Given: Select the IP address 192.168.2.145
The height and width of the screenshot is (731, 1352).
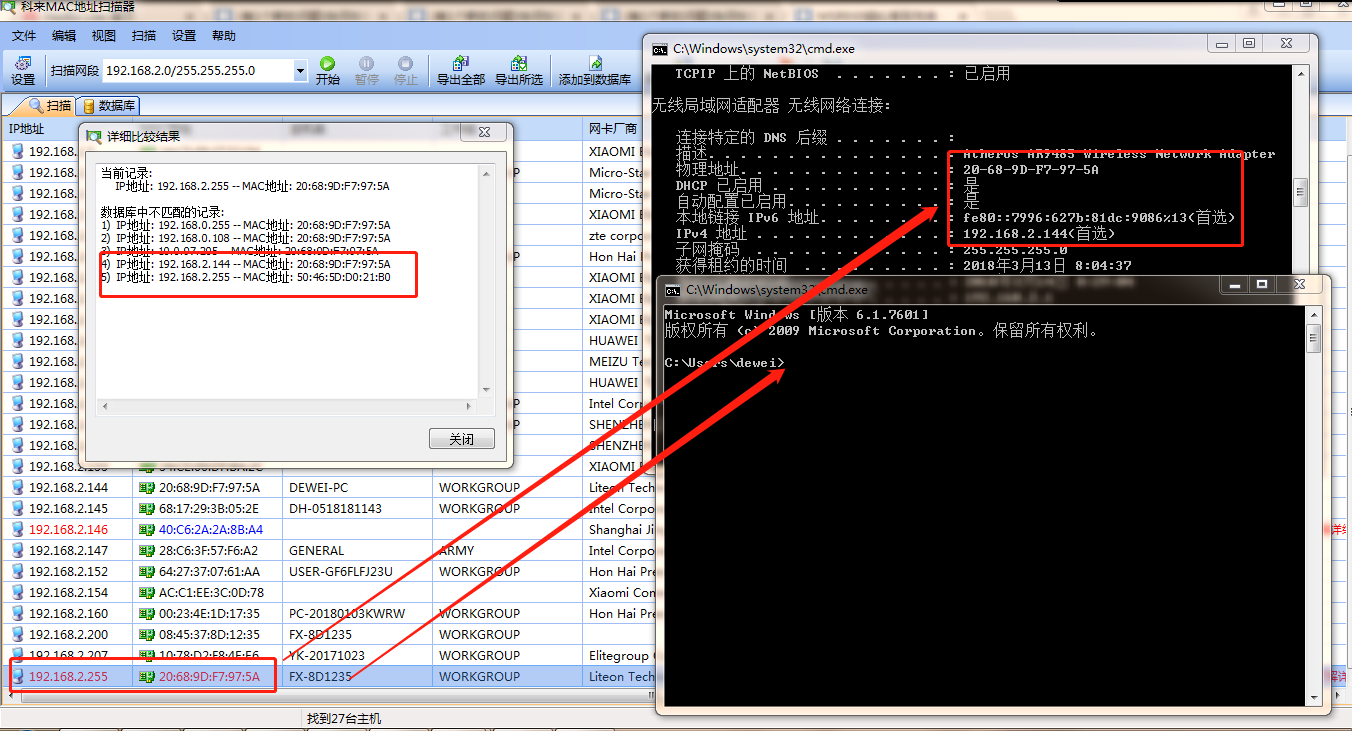Looking at the screenshot, I should [68, 509].
